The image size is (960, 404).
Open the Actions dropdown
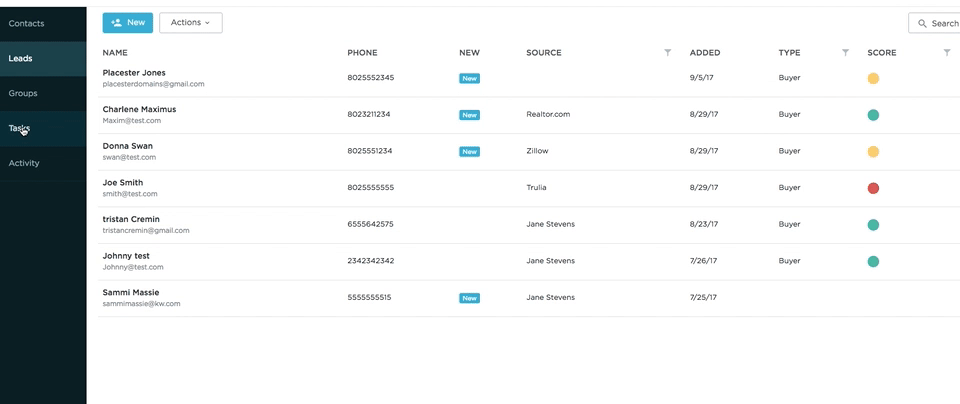(190, 23)
